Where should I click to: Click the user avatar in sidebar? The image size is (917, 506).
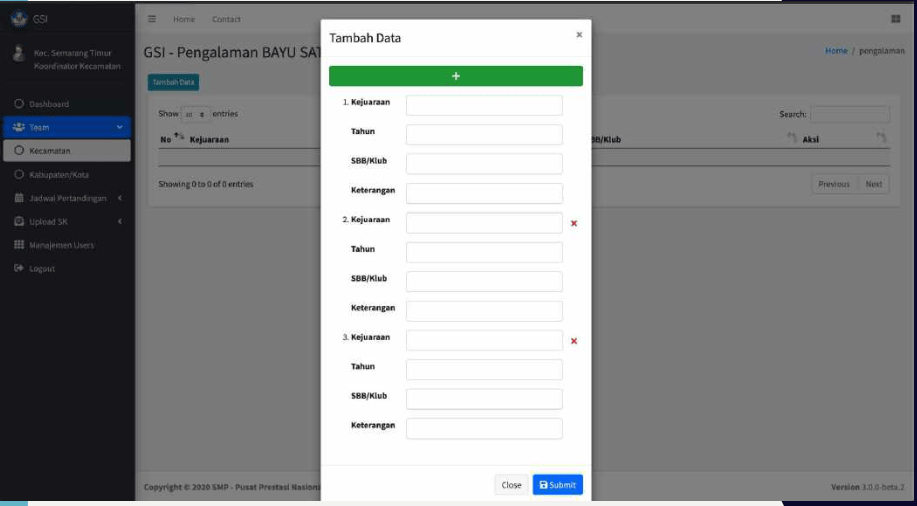[x=19, y=54]
